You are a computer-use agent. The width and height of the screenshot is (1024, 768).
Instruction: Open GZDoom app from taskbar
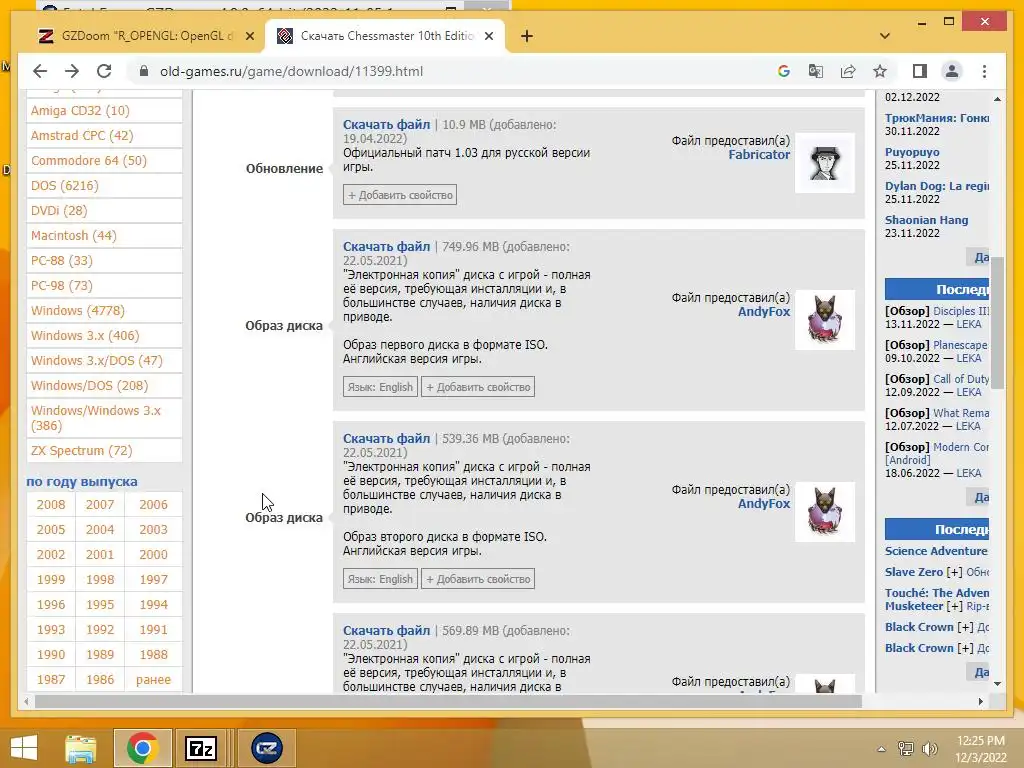pyautogui.click(x=266, y=748)
